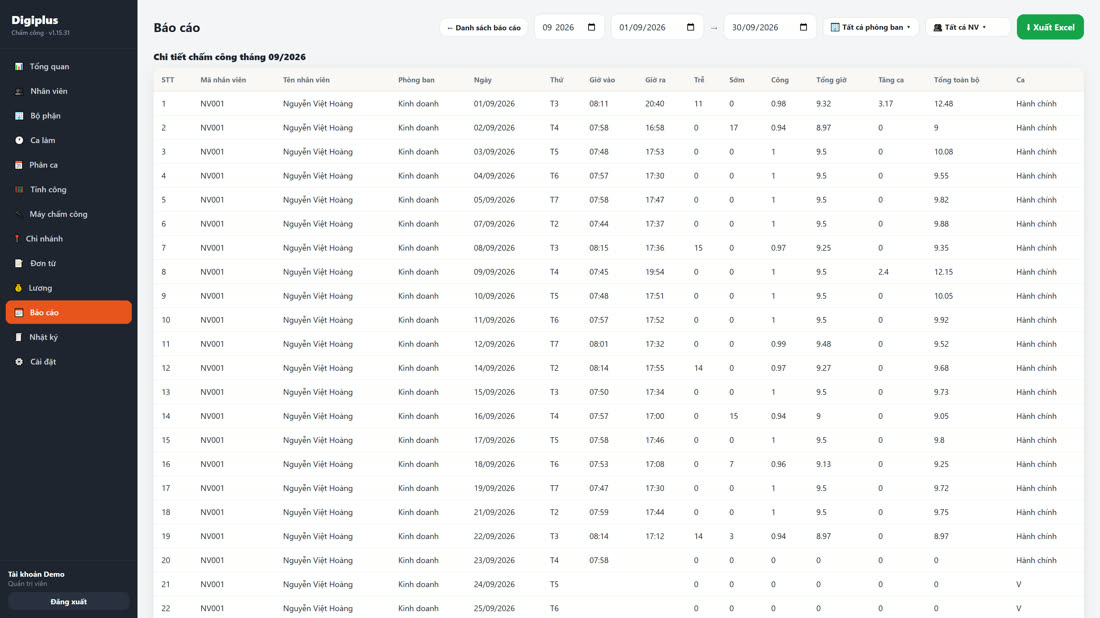Click the Tăng ca column header
Image resolution: width=1100 pixels, height=618 pixels.
891,80
